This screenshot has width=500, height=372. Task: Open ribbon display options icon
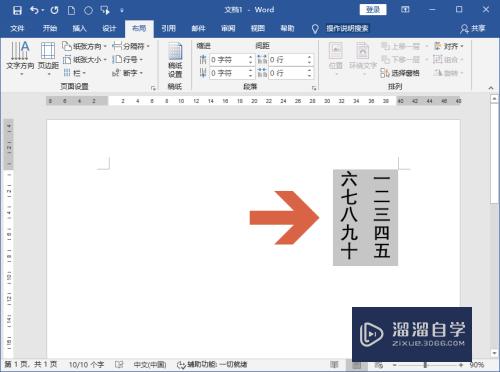[x=405, y=10]
